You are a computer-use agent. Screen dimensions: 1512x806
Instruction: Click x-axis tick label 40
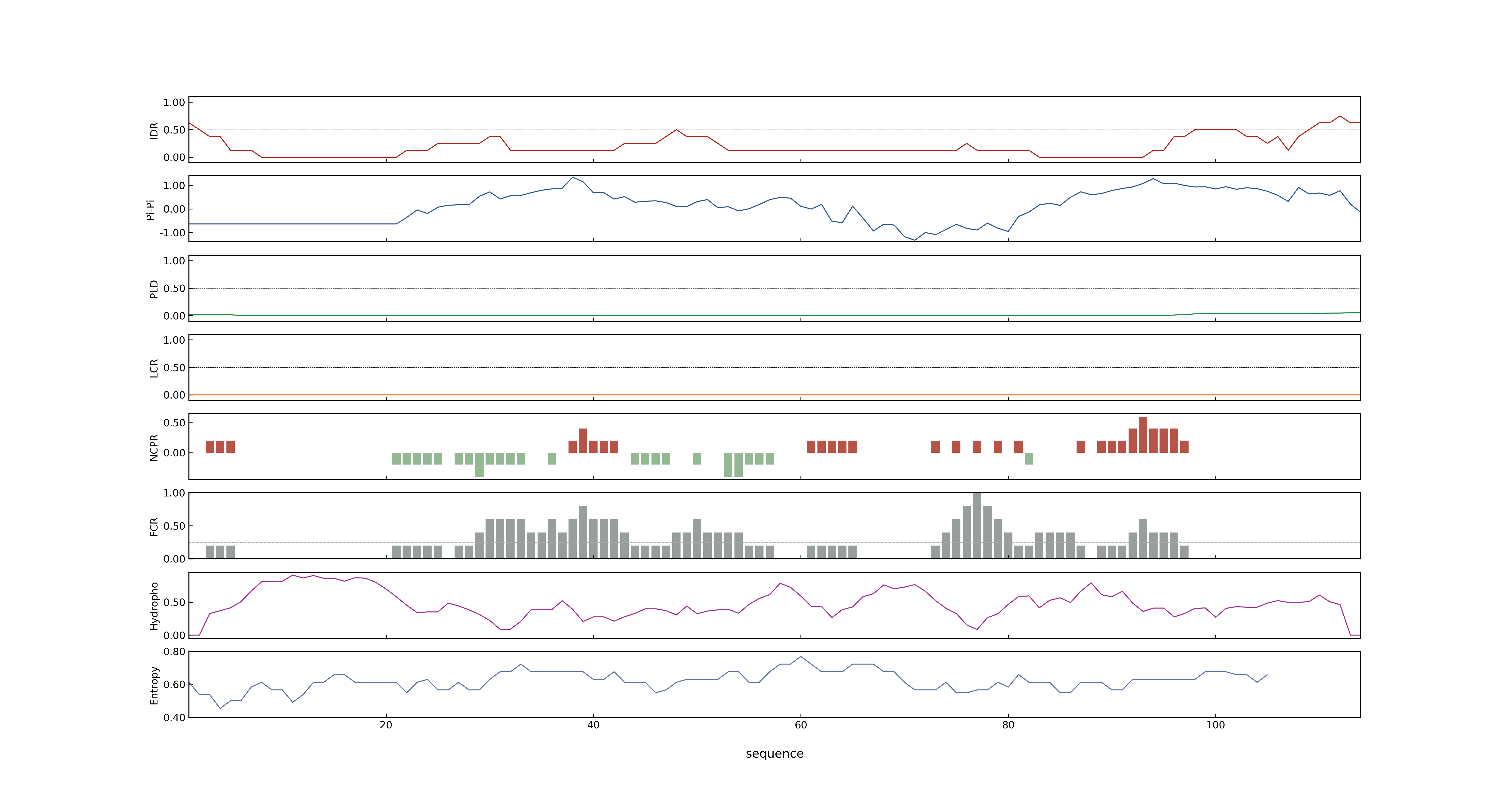593,725
